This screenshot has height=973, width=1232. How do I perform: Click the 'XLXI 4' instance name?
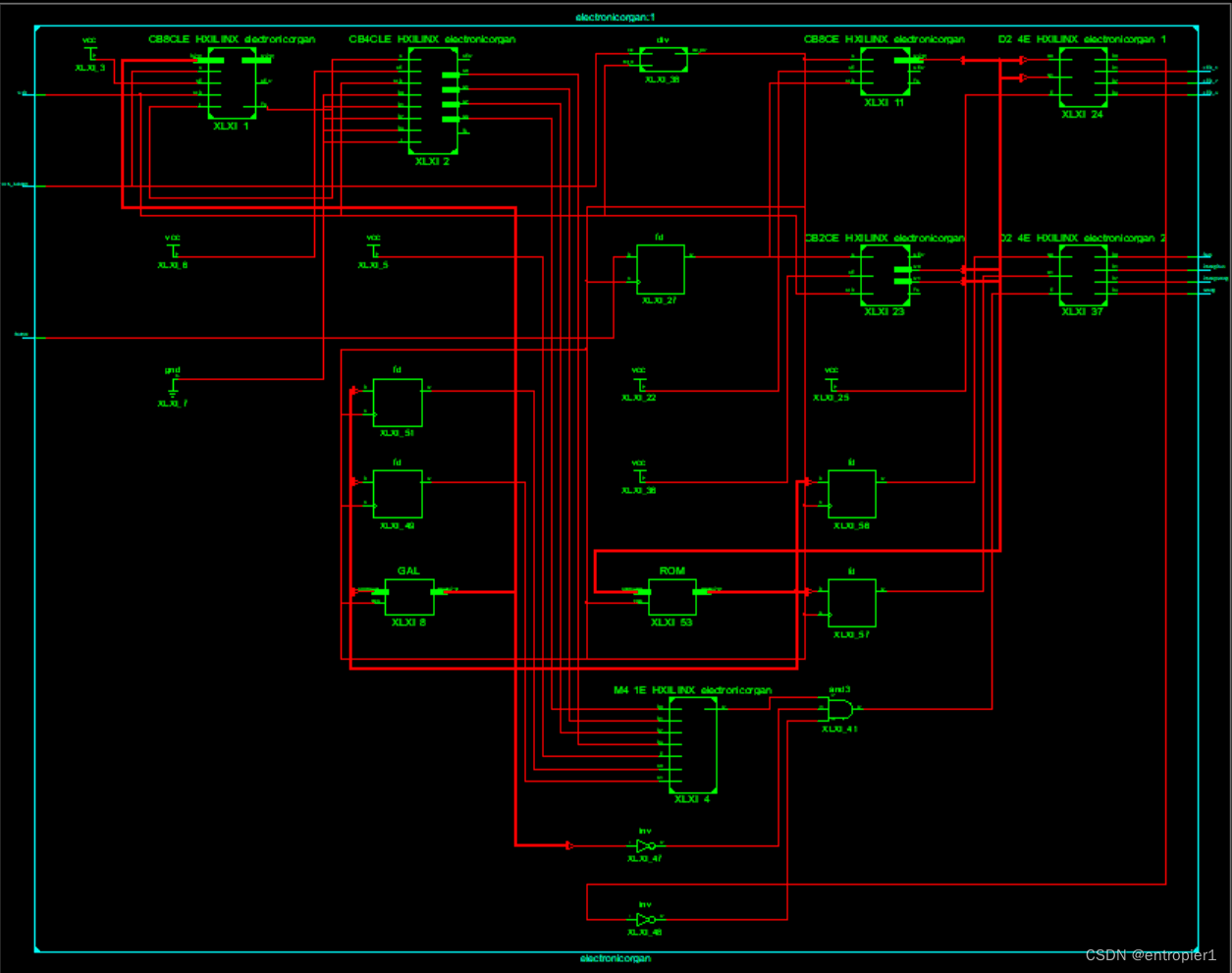(x=692, y=799)
